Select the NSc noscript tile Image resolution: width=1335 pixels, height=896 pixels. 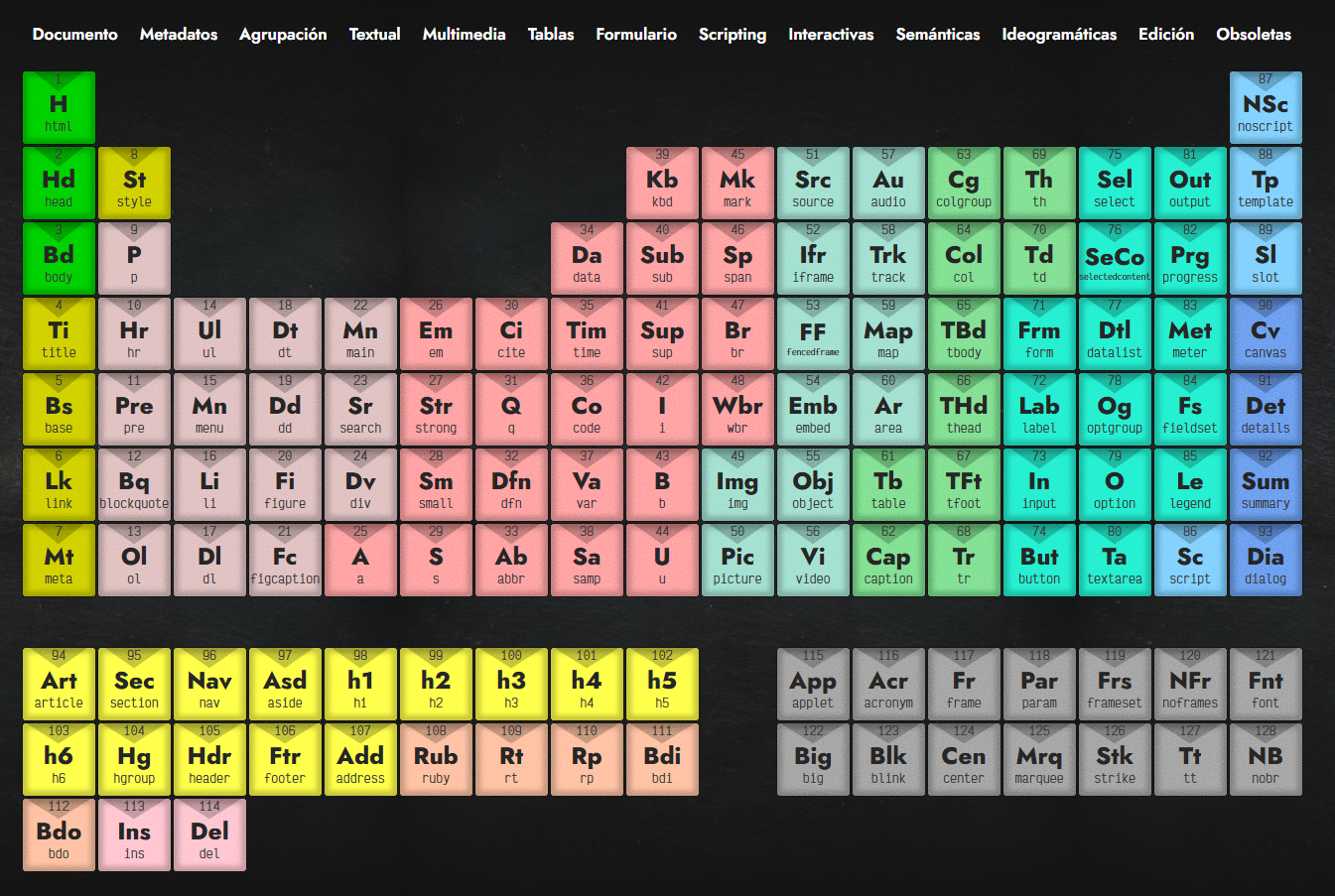[1265, 108]
